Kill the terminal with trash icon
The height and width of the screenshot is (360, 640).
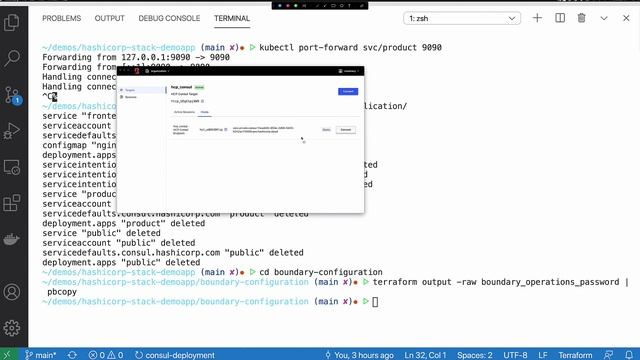pyautogui.click(x=582, y=18)
